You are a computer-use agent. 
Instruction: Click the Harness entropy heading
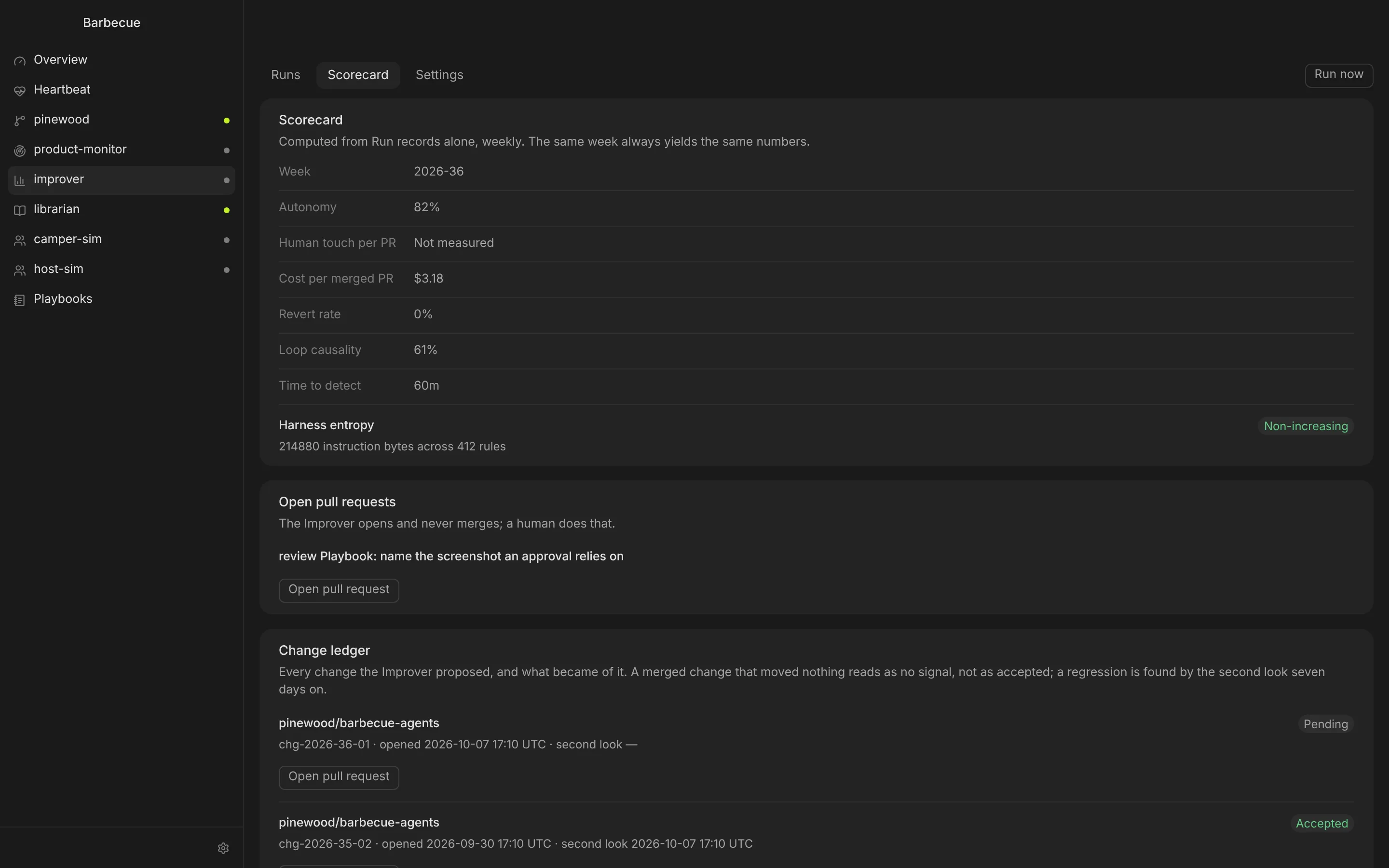326,425
